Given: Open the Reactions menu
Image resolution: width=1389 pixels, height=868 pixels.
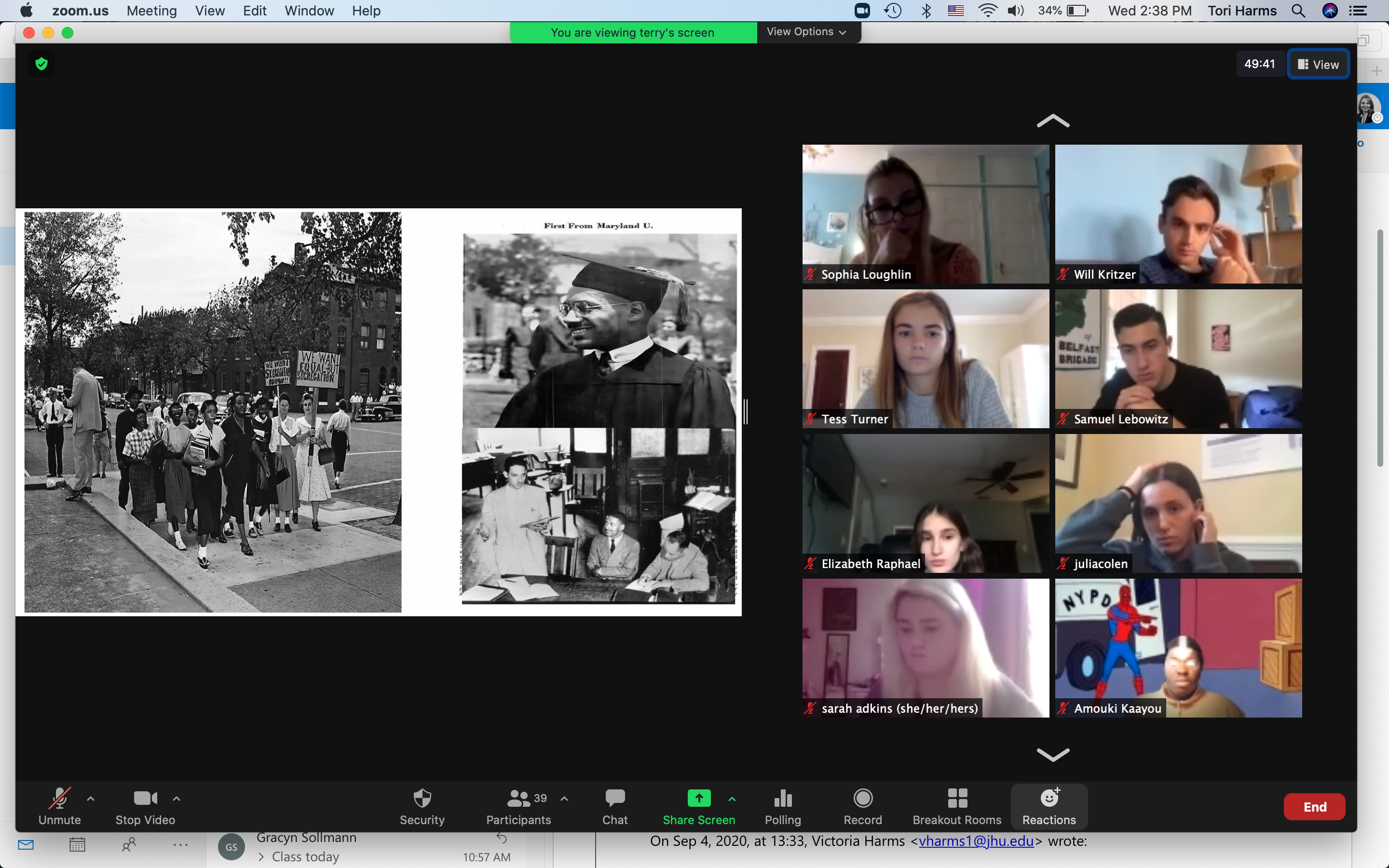Looking at the screenshot, I should pyautogui.click(x=1049, y=806).
